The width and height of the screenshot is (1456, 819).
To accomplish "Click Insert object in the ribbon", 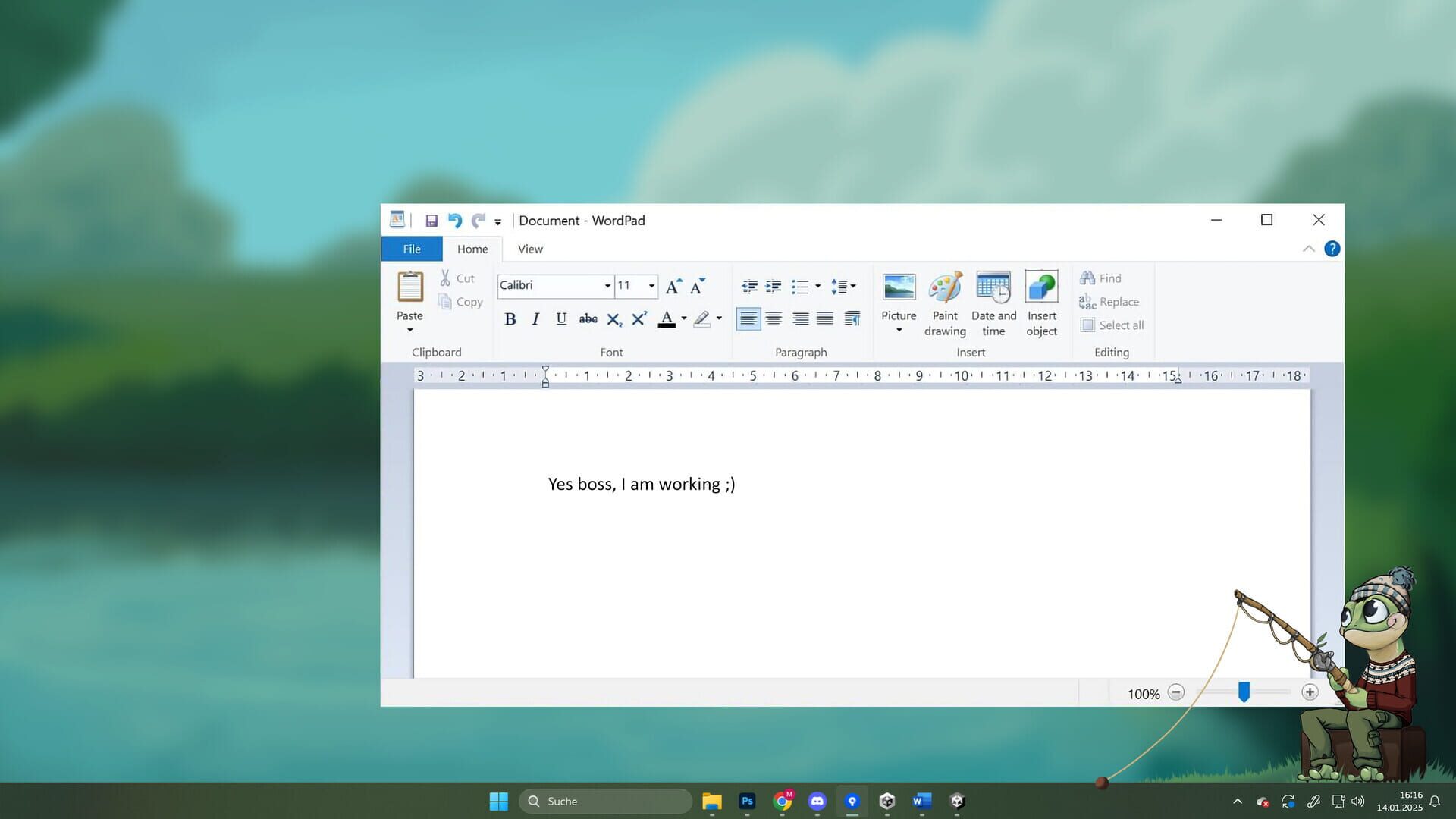I will pos(1041,302).
